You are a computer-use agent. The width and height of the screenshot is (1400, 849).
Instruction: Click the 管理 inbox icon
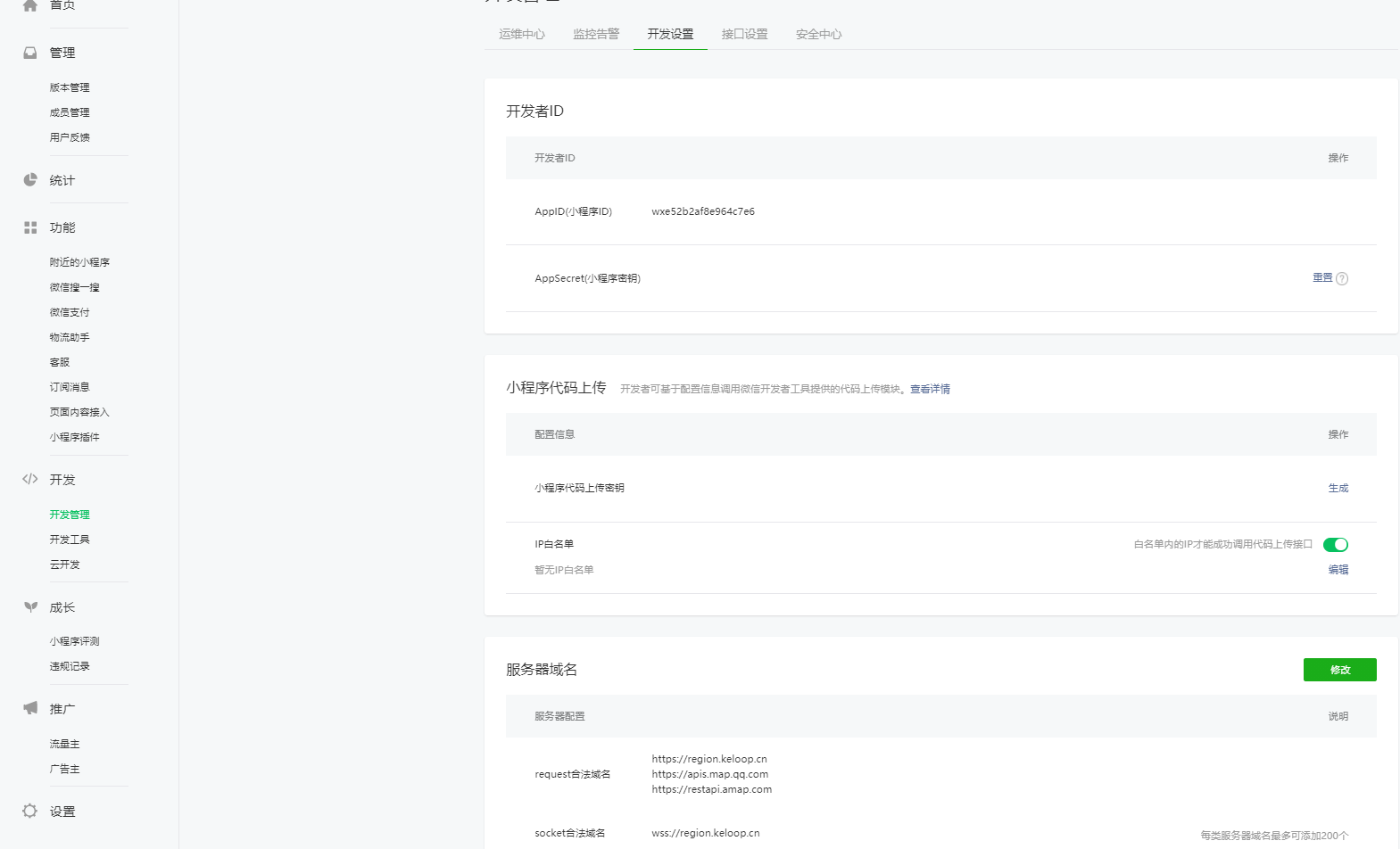tap(30, 53)
